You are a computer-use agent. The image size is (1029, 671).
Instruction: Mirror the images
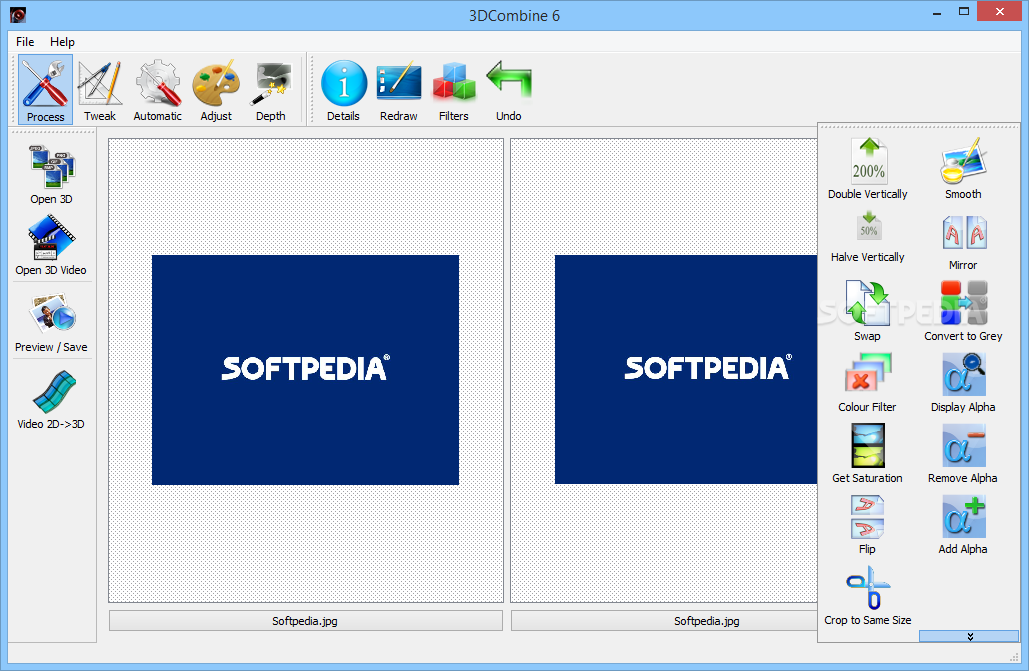963,242
